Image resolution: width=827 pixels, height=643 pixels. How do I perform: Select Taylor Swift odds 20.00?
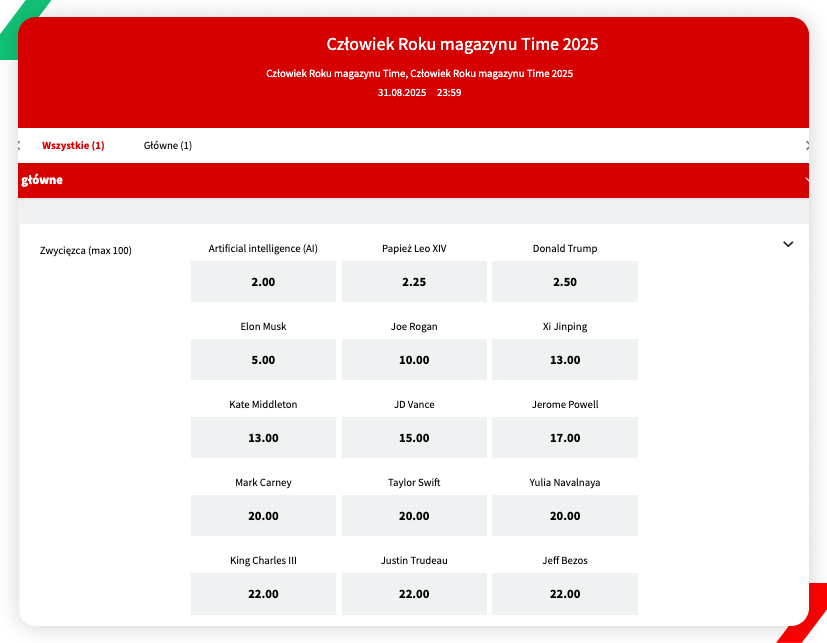pos(414,516)
